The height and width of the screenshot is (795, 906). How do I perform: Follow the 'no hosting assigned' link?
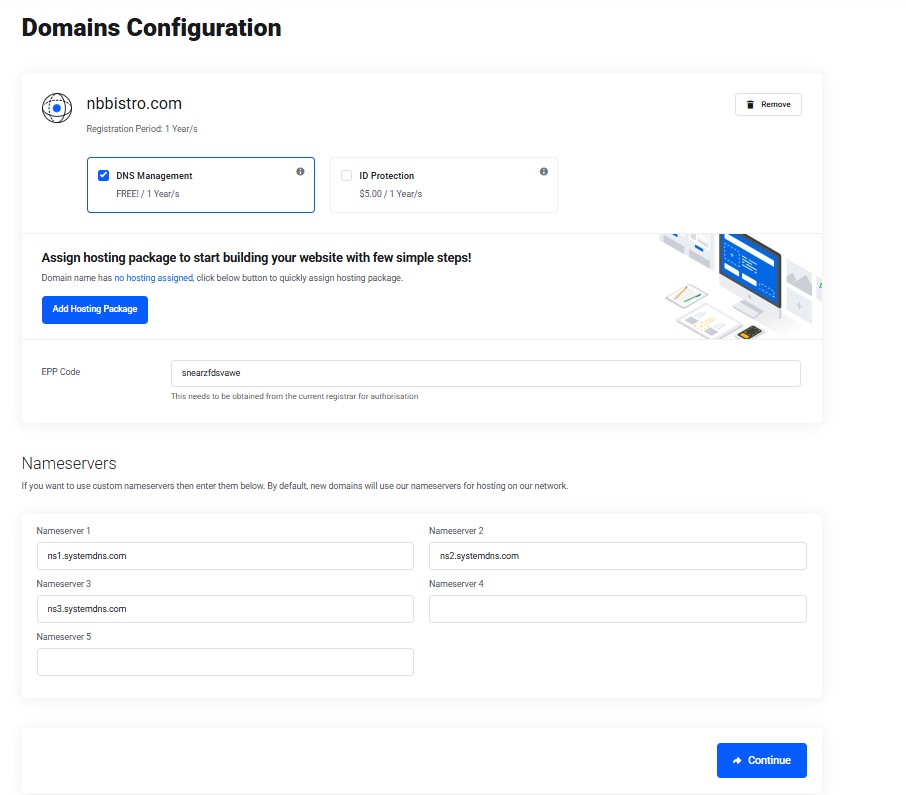(x=154, y=278)
